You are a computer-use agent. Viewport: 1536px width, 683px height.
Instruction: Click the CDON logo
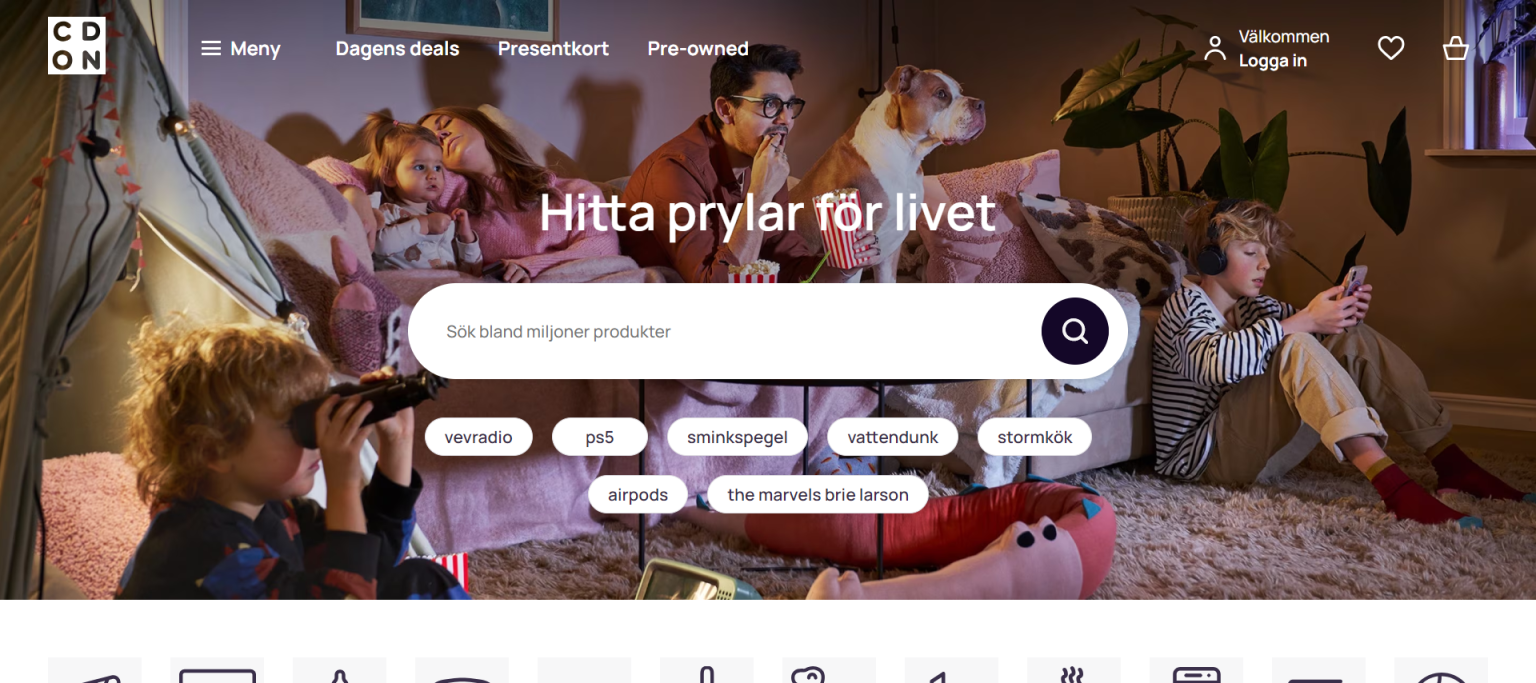tap(76, 46)
